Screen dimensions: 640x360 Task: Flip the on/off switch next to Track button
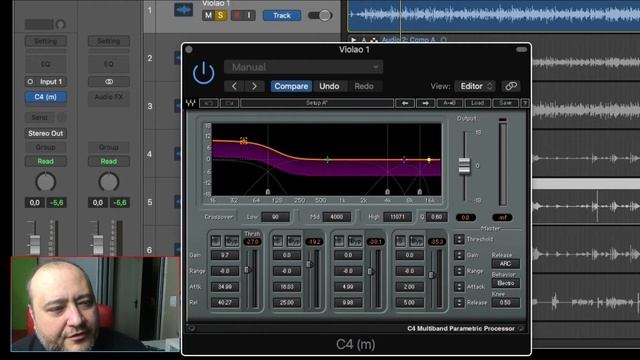pyautogui.click(x=320, y=16)
